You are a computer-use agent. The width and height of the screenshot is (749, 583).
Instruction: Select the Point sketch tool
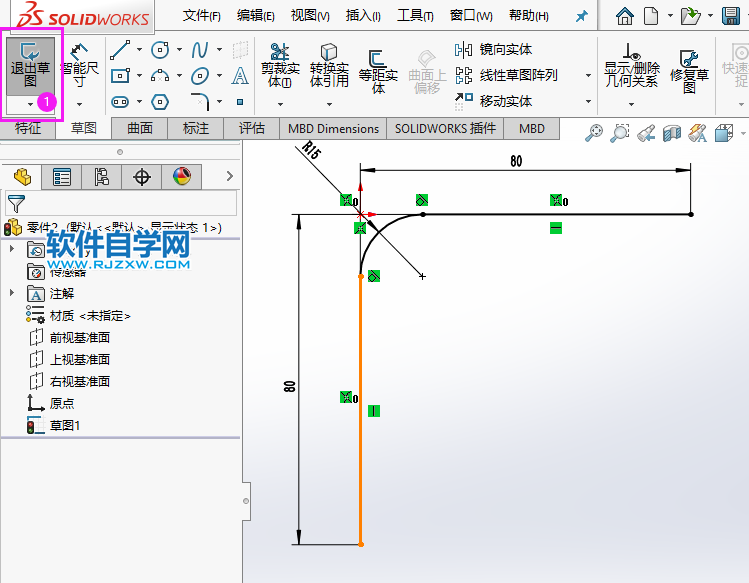click(240, 102)
